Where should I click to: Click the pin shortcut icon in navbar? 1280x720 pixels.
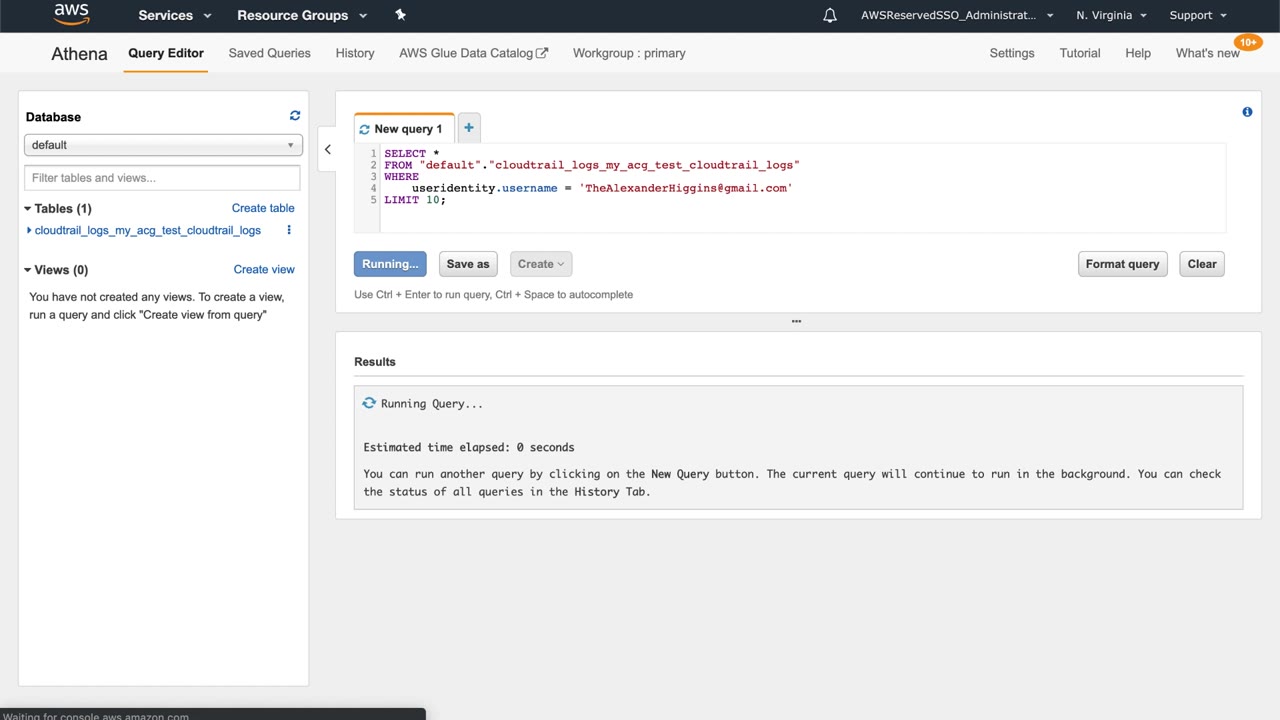click(400, 15)
